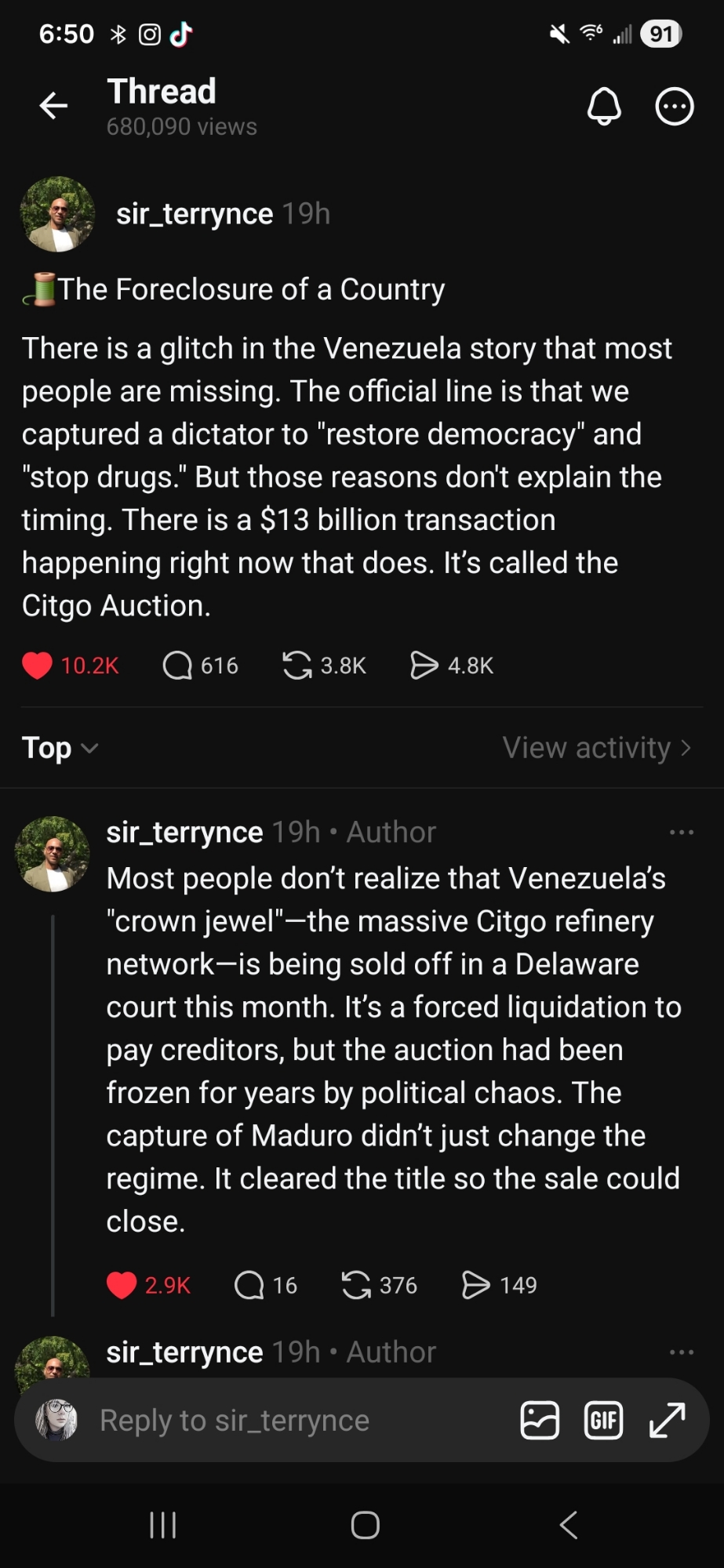Open the GIF picker

pyautogui.click(x=603, y=1420)
